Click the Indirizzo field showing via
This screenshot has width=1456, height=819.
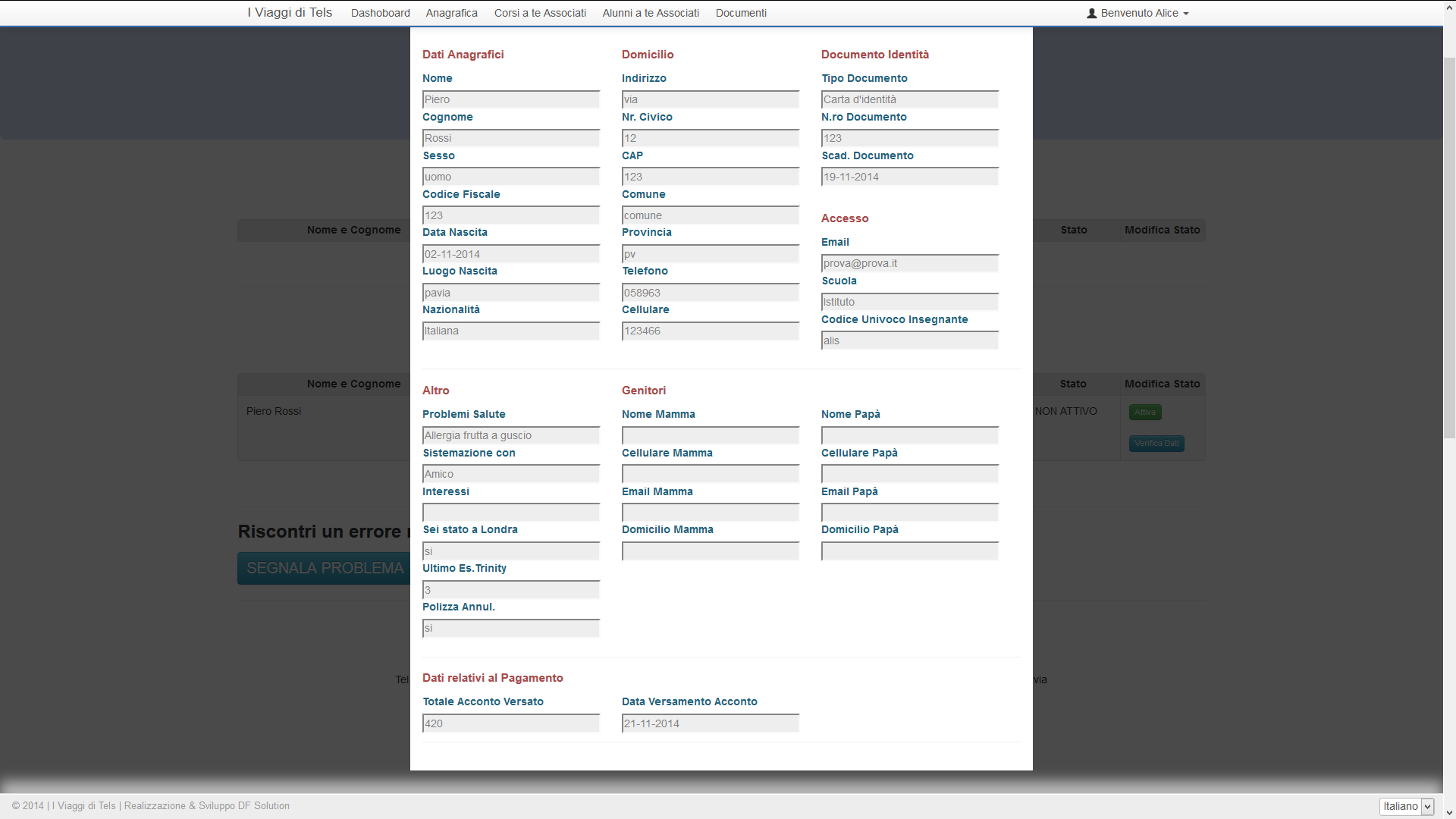point(710,99)
